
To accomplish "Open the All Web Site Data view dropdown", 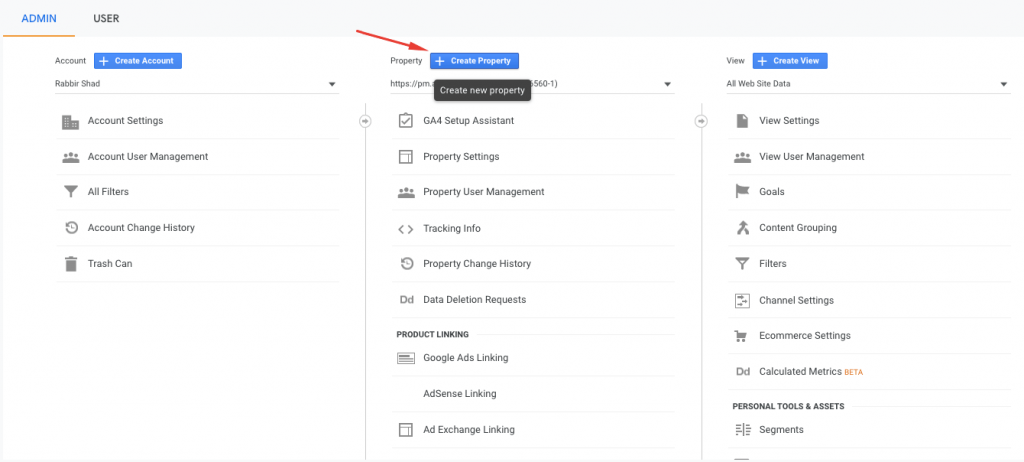I will pyautogui.click(x=1003, y=84).
